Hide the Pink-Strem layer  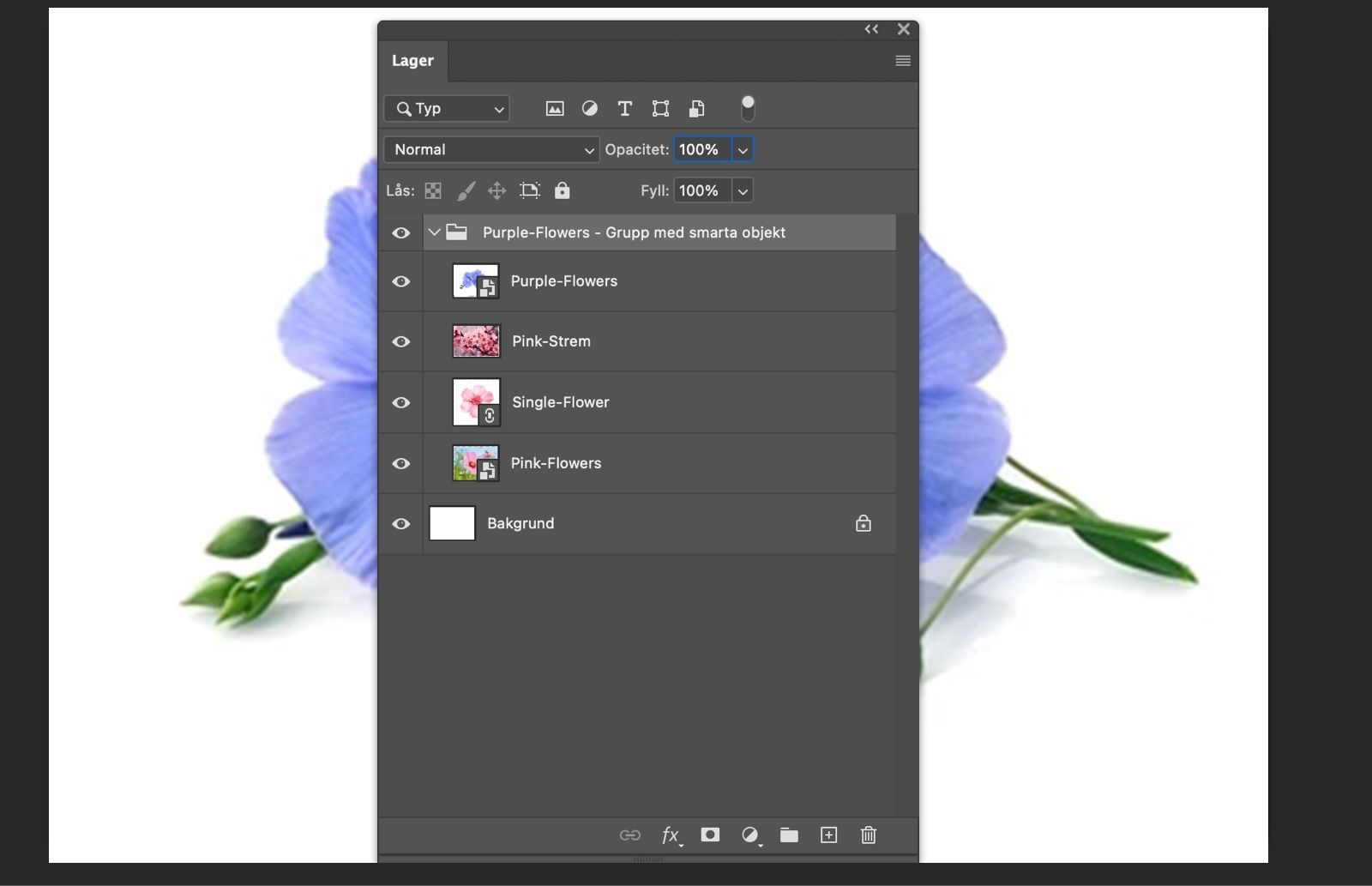[400, 342]
